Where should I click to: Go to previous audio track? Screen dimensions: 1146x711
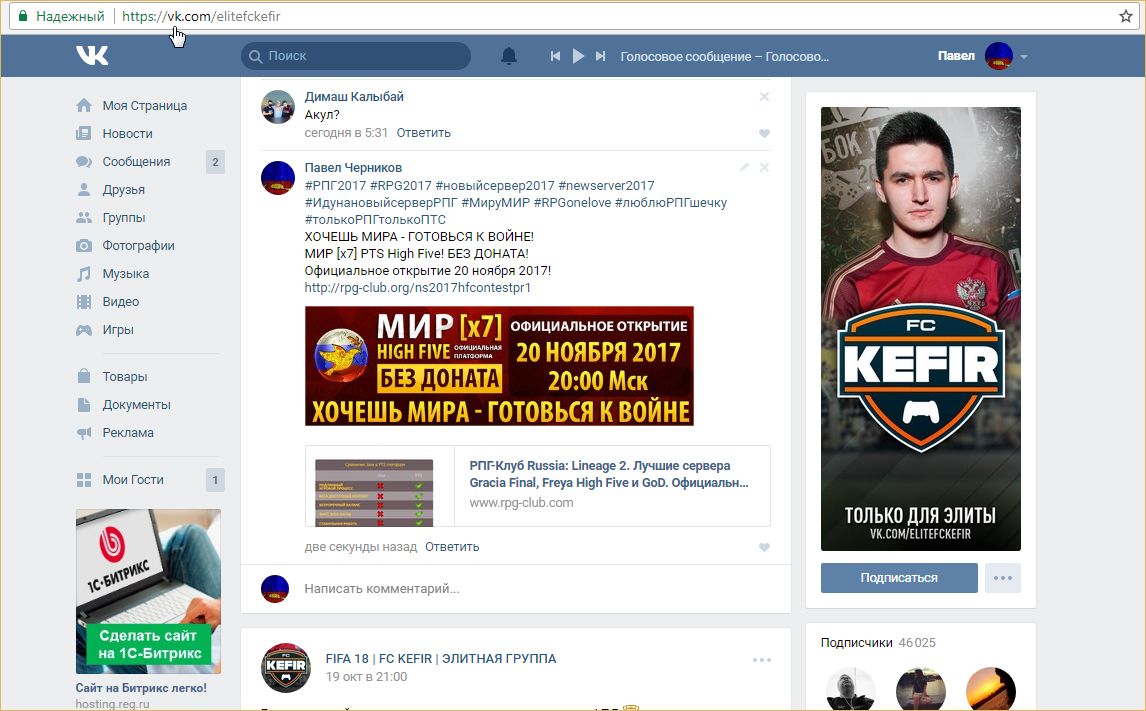coord(555,57)
